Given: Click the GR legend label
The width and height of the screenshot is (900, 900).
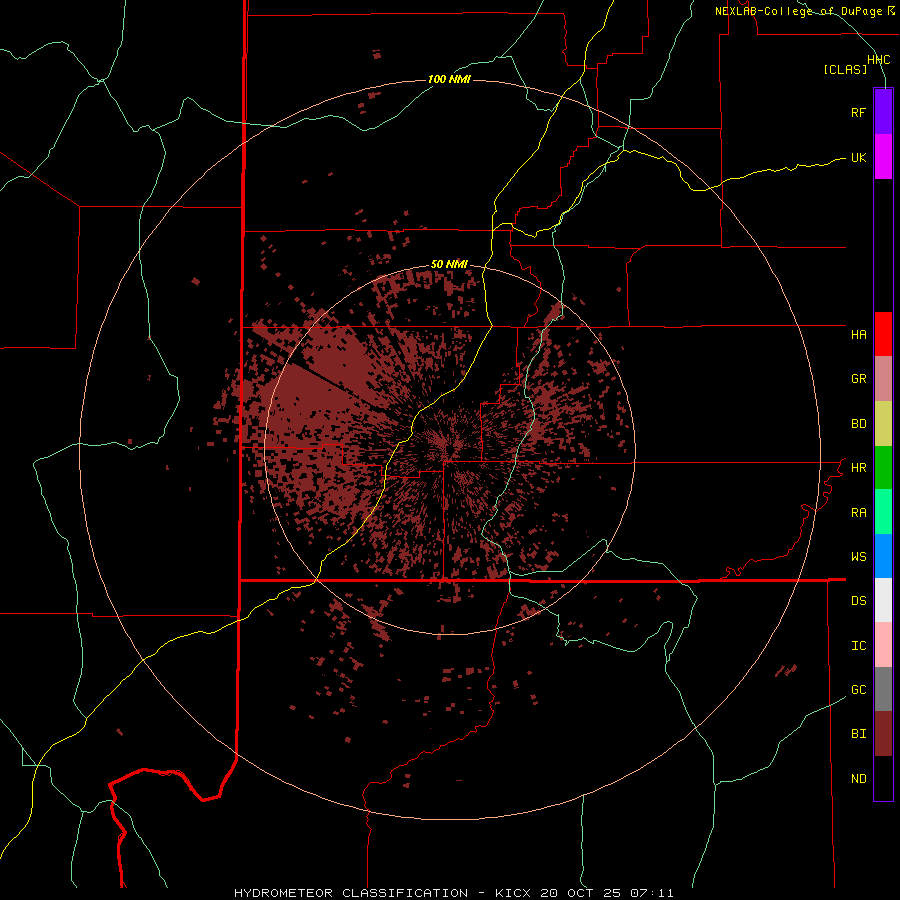Looking at the screenshot, I should click(858, 379).
